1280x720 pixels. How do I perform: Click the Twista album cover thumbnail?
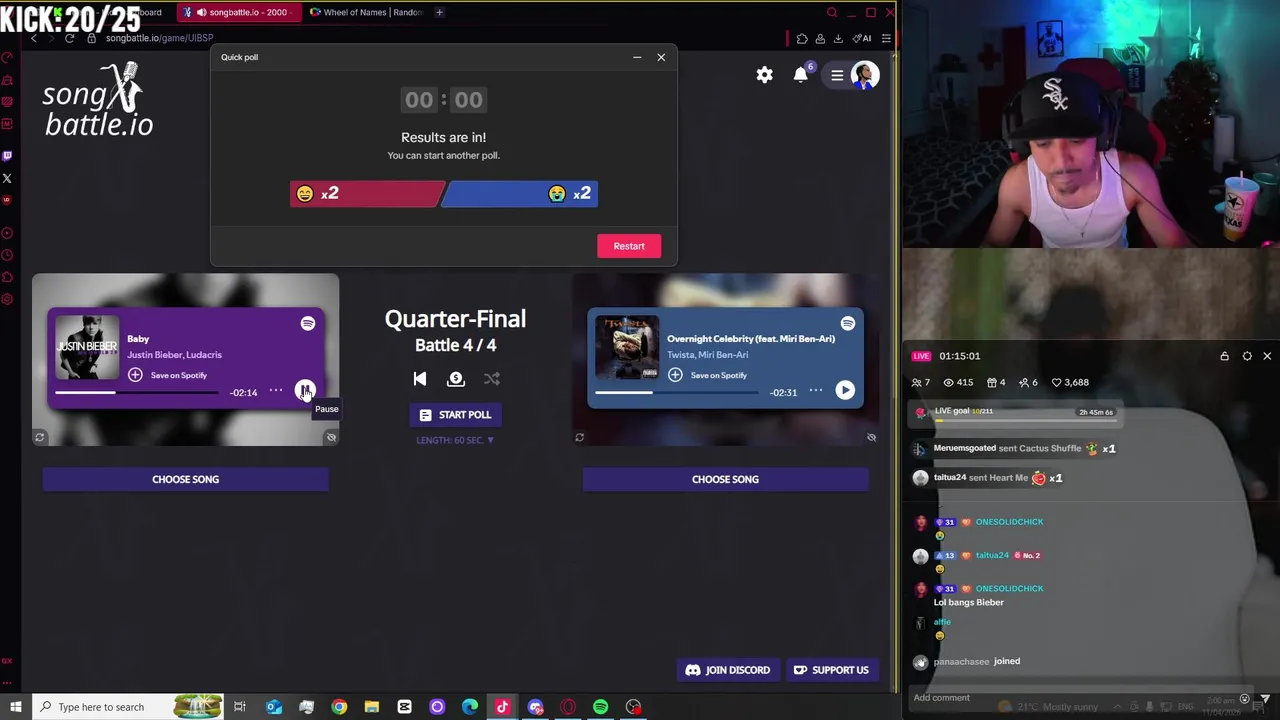[627, 347]
